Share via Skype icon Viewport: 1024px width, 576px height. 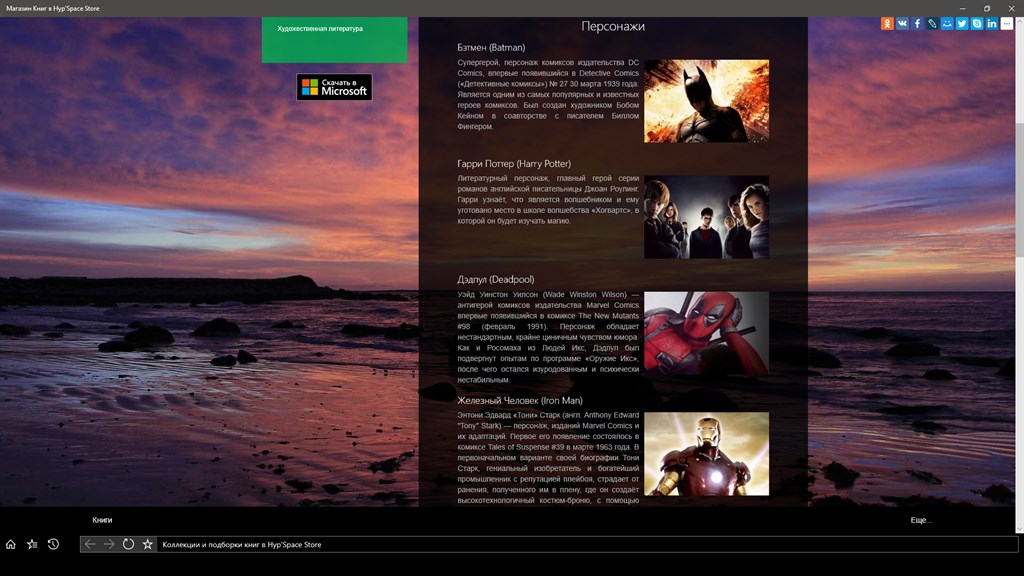(x=977, y=24)
